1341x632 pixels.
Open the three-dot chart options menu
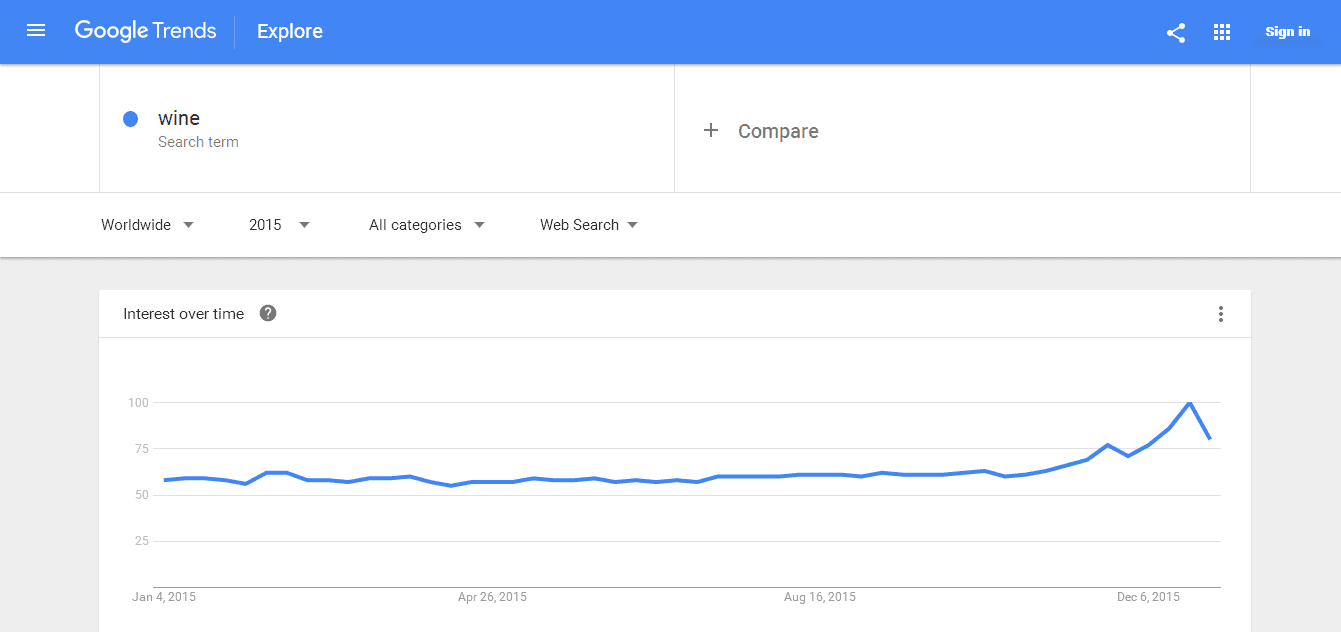(x=1220, y=314)
